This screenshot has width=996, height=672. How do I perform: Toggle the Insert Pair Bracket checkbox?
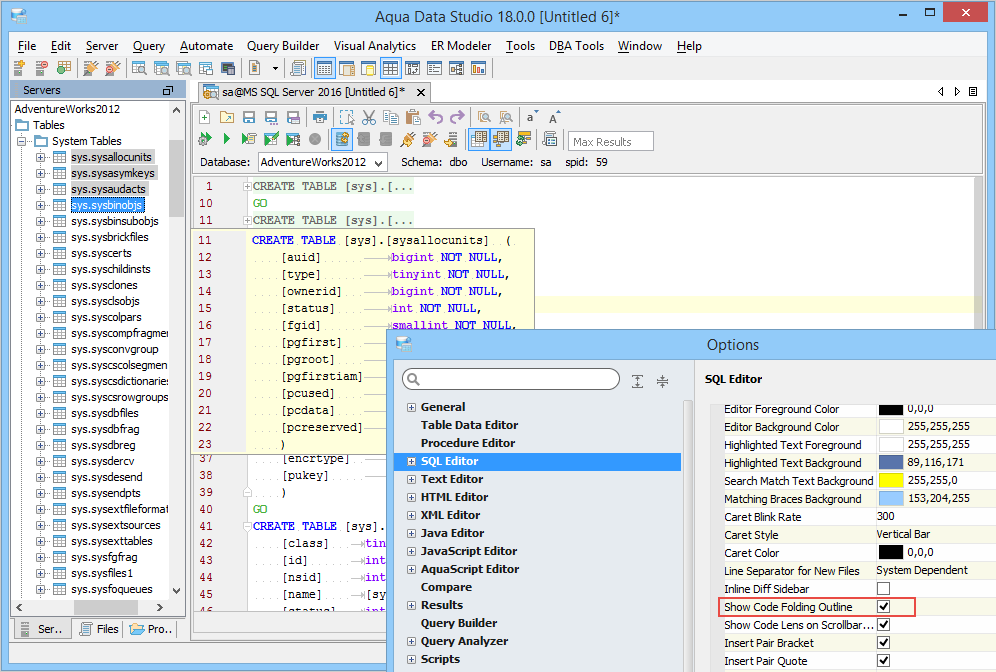tap(883, 643)
